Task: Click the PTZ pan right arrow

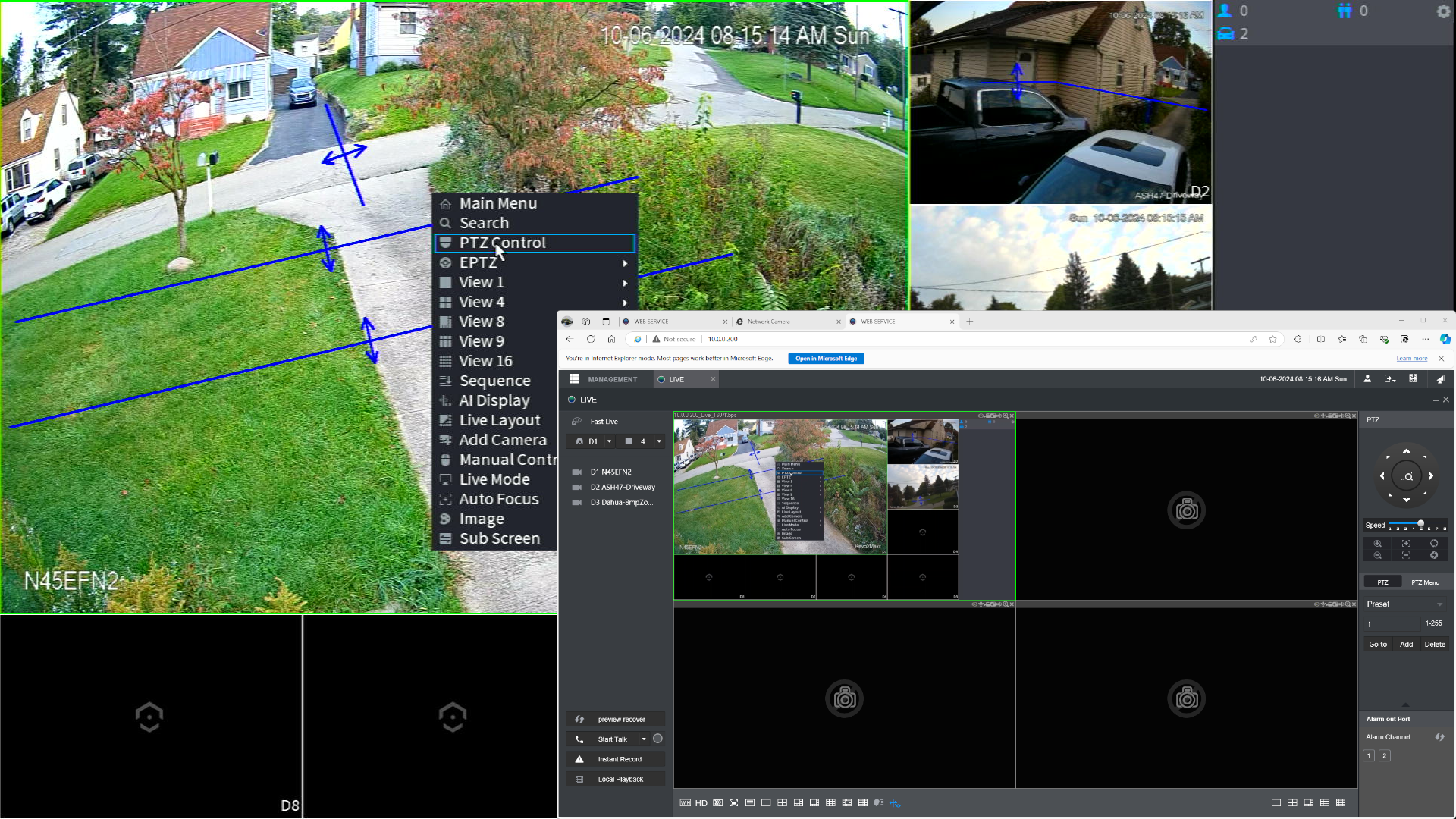Action: (1431, 476)
